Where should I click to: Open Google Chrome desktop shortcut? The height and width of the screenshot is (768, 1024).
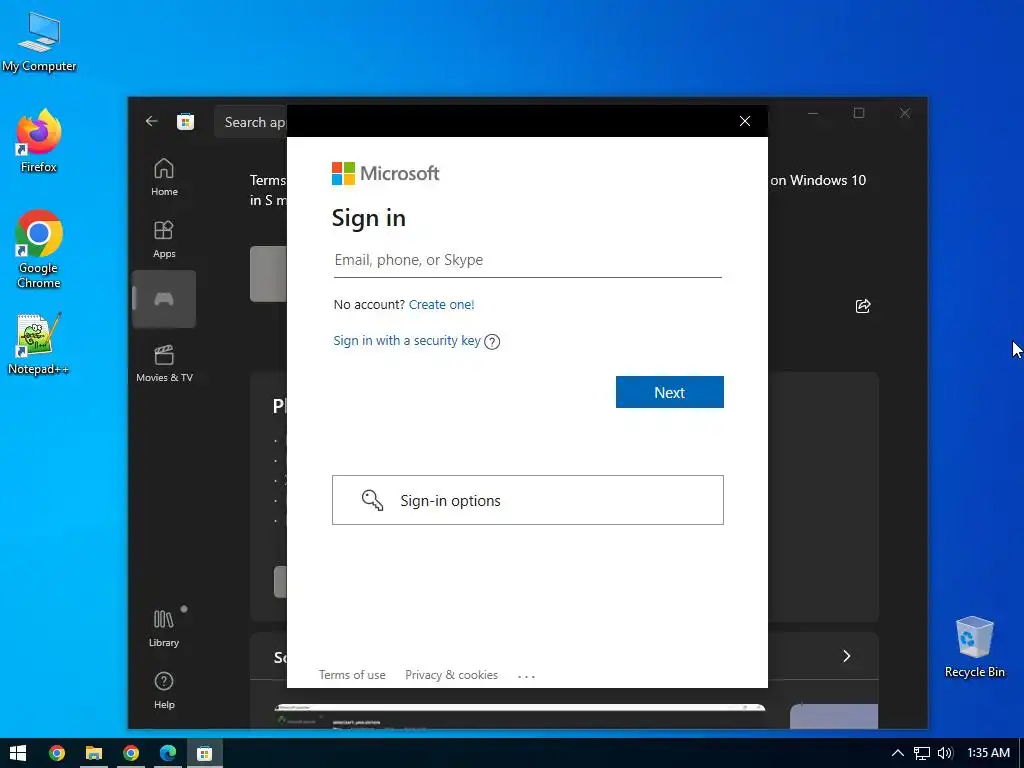click(39, 249)
